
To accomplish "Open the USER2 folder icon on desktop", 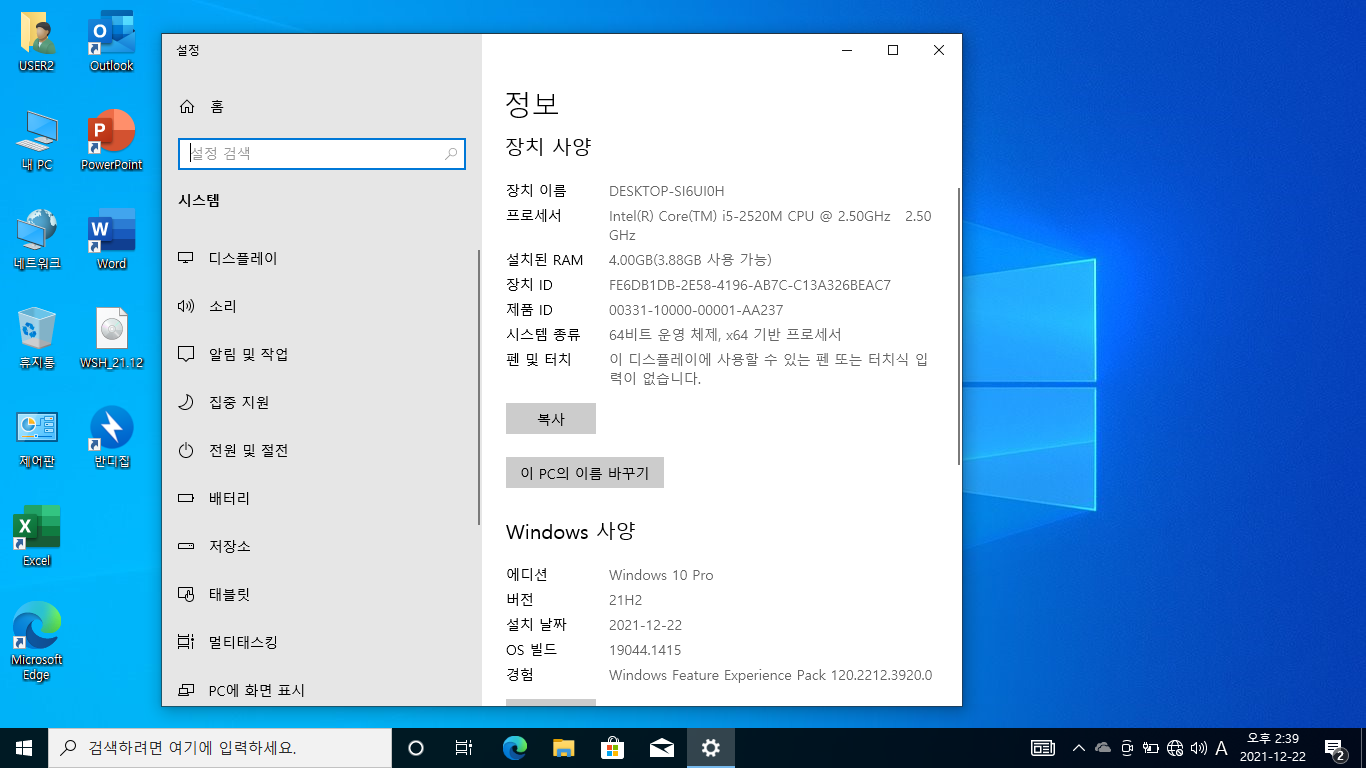I will (x=37, y=43).
